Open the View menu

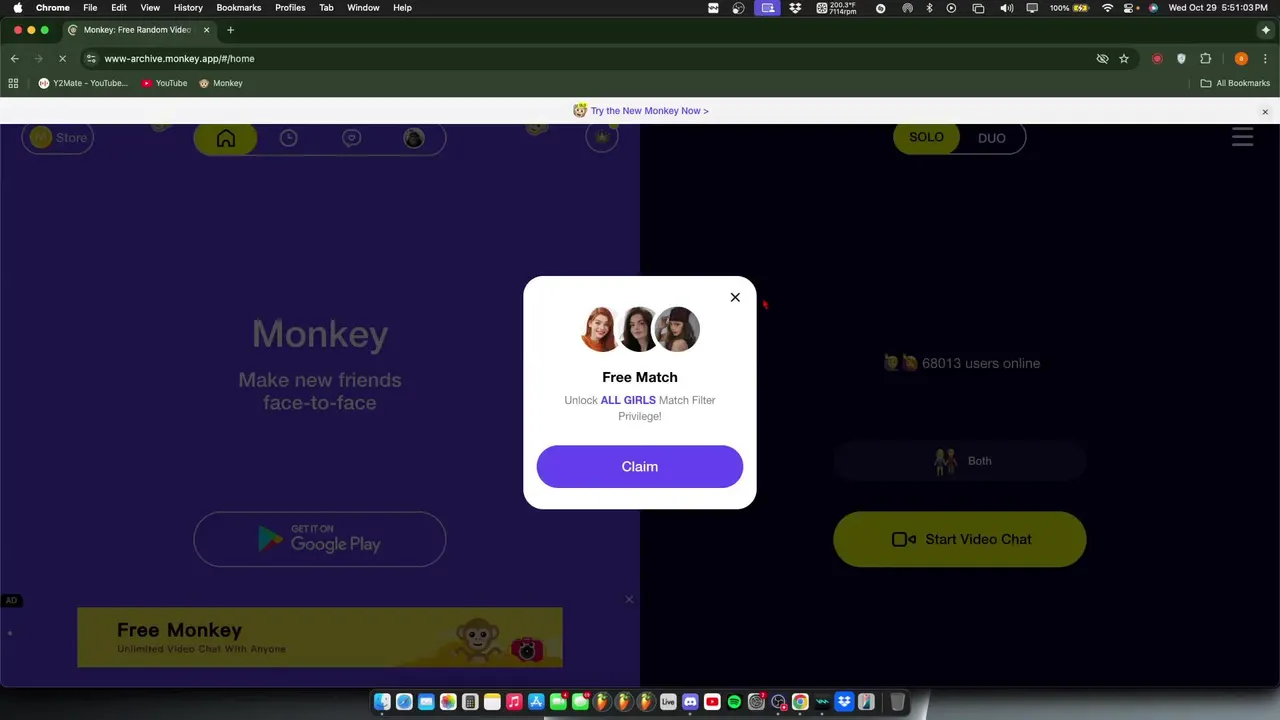150,8
